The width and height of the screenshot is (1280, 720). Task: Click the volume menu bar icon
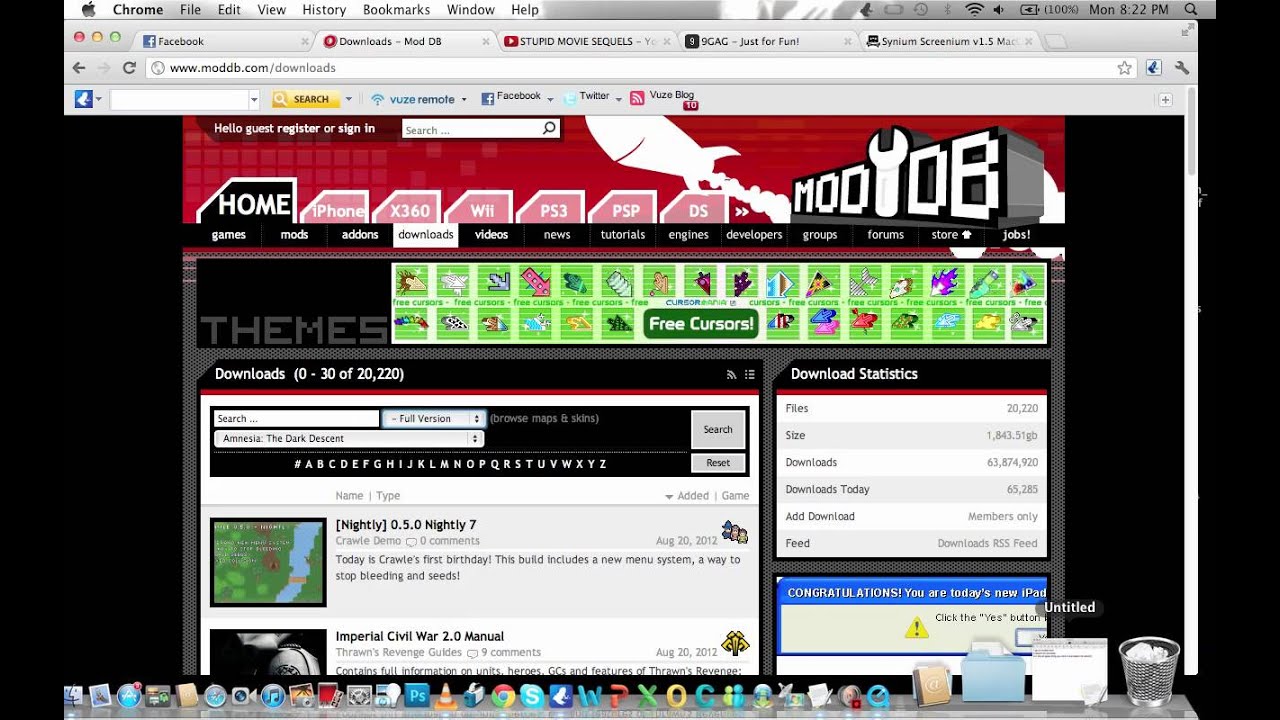tap(998, 9)
